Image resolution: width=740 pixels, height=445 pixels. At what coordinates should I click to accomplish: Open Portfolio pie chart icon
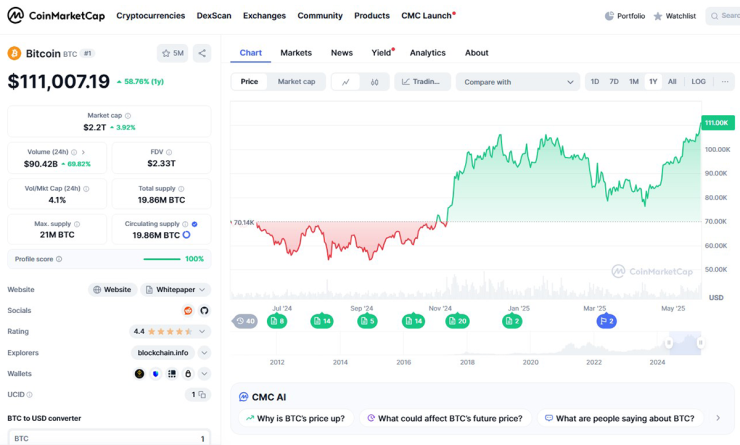tap(609, 16)
